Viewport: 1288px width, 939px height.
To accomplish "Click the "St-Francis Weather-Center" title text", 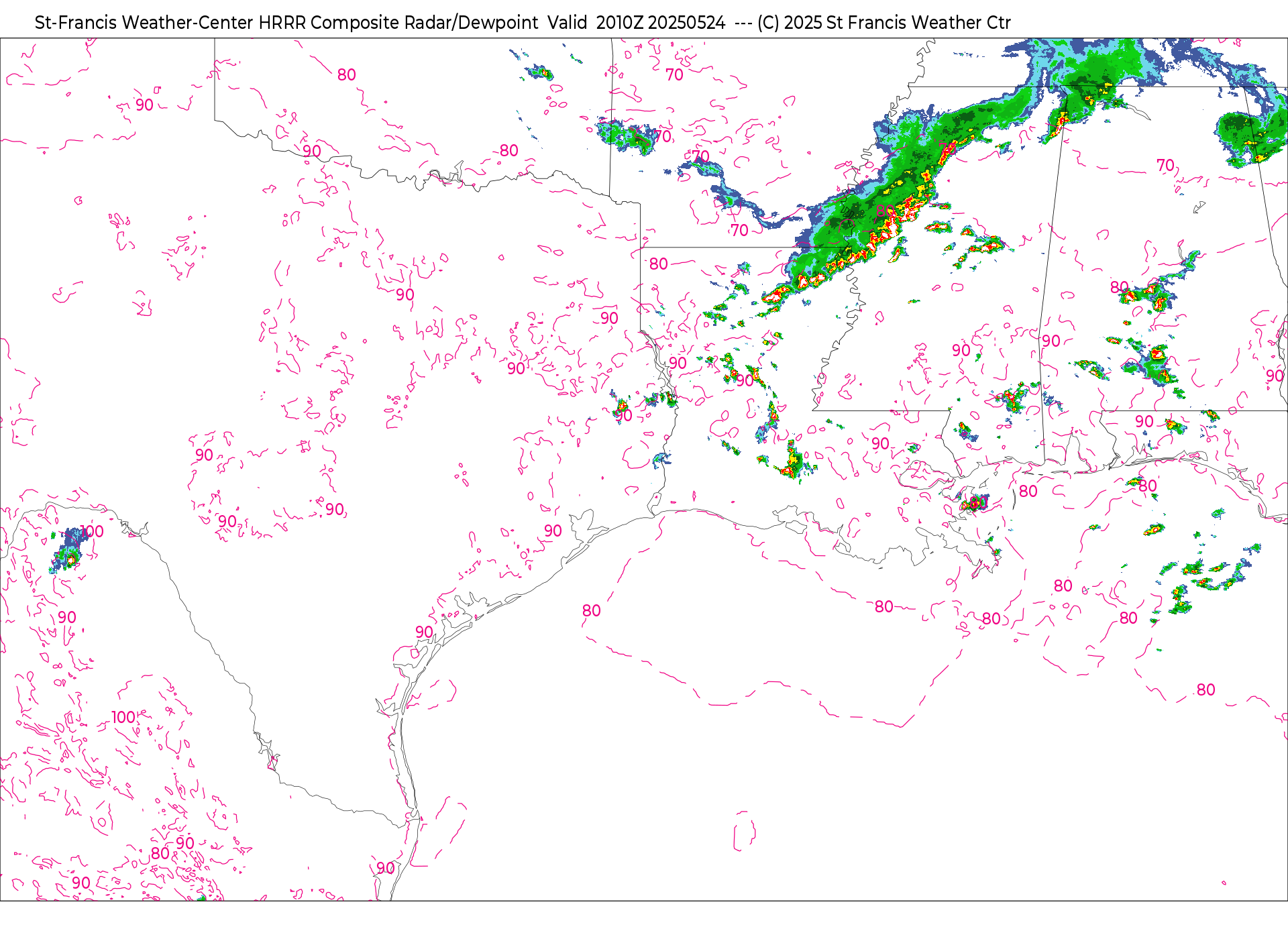I will point(144,23).
